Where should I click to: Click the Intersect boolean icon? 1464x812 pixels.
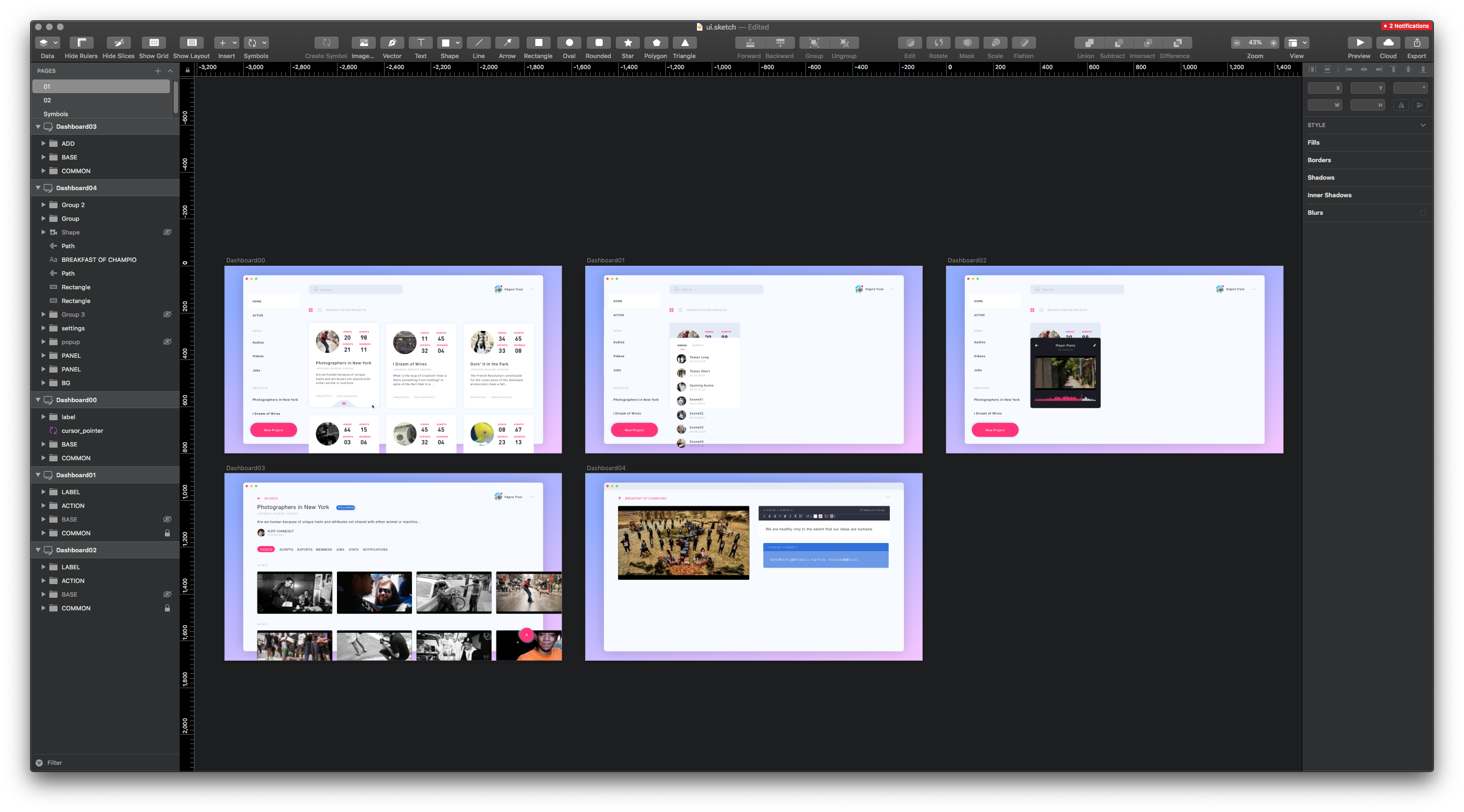[1147, 43]
